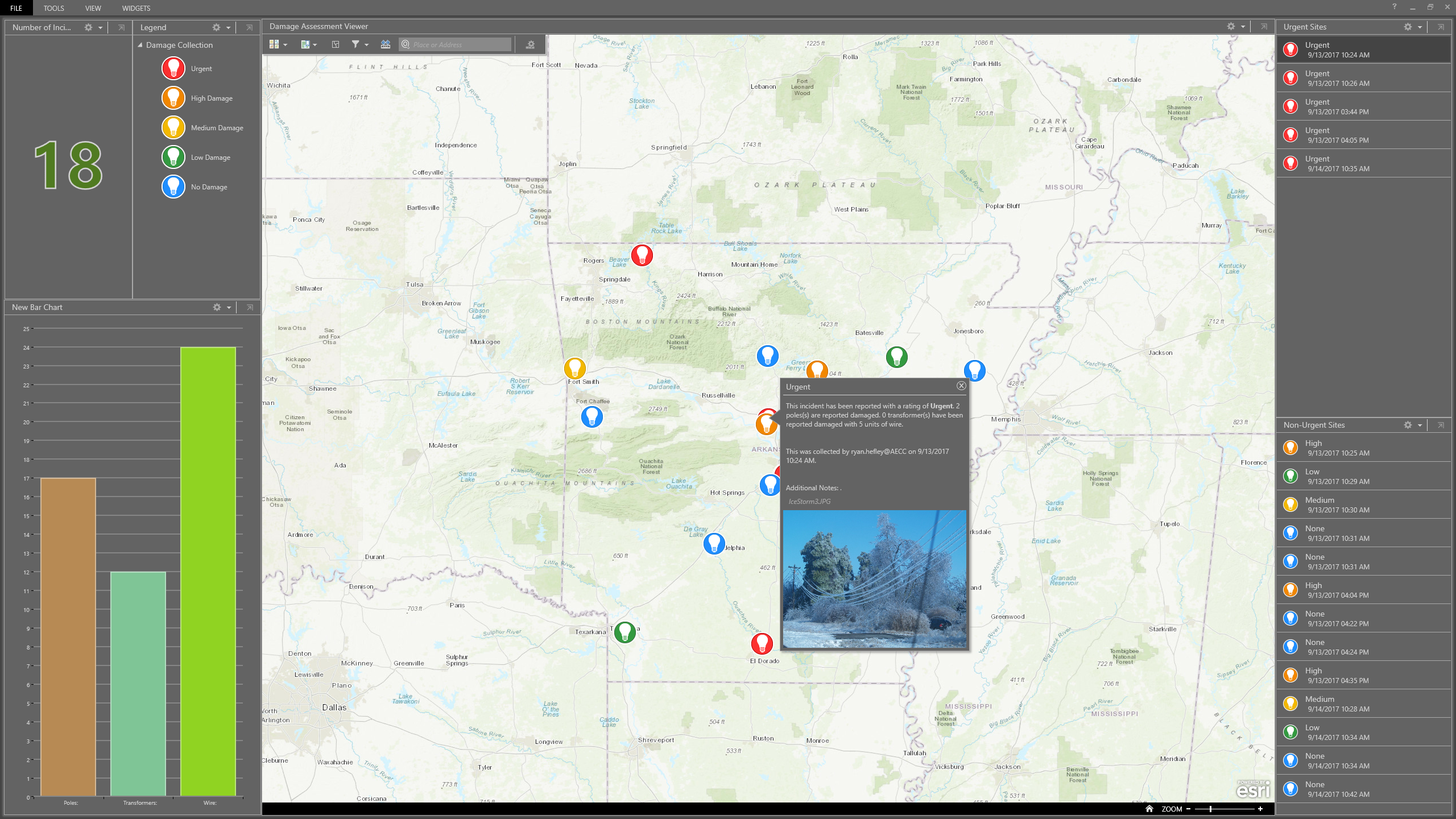Viewport: 1456px width, 819px height.
Task: Click the map zoom slider handle
Action: click(1210, 809)
